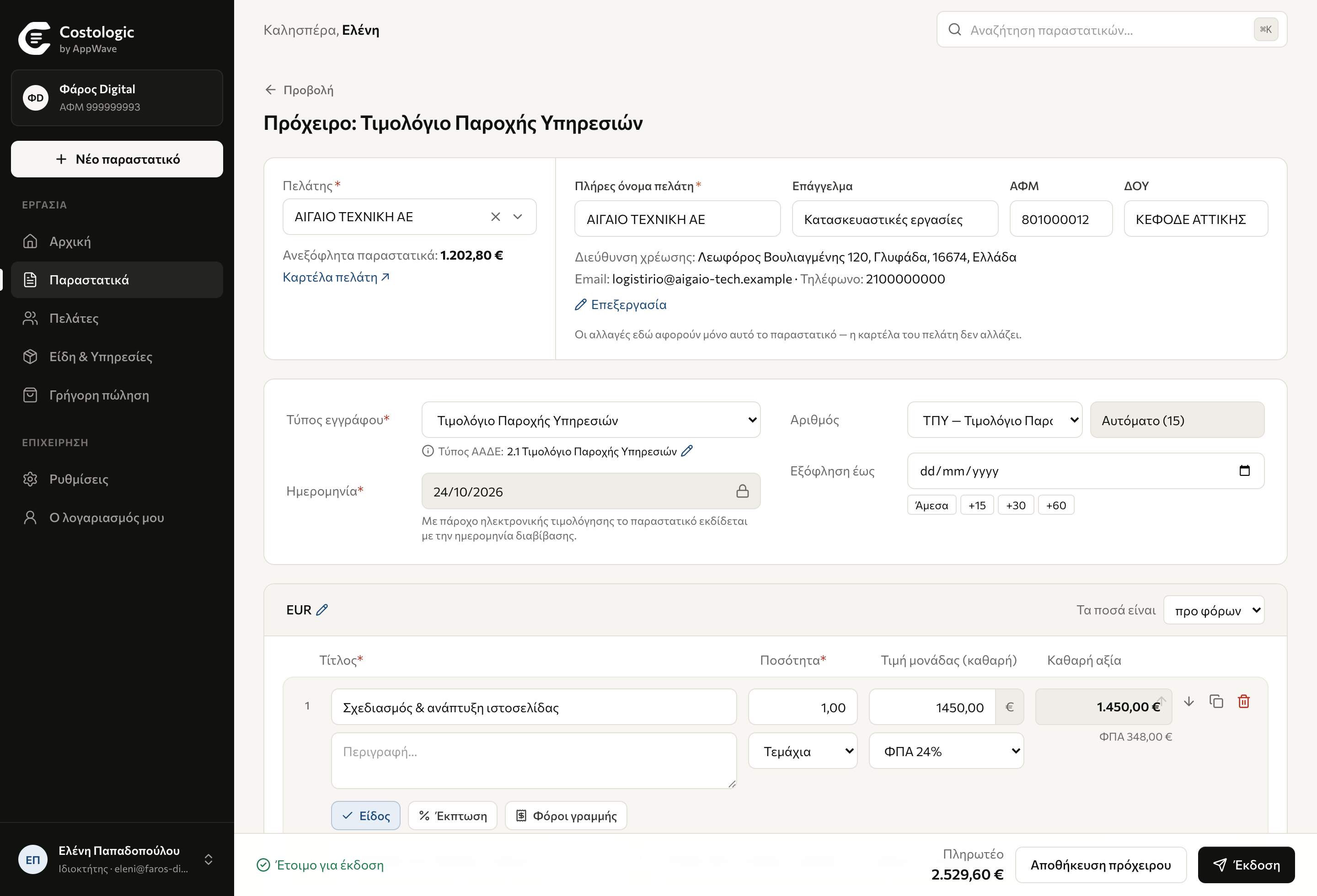Open Ο λογαριασμός μου in the sidebar

click(117, 517)
